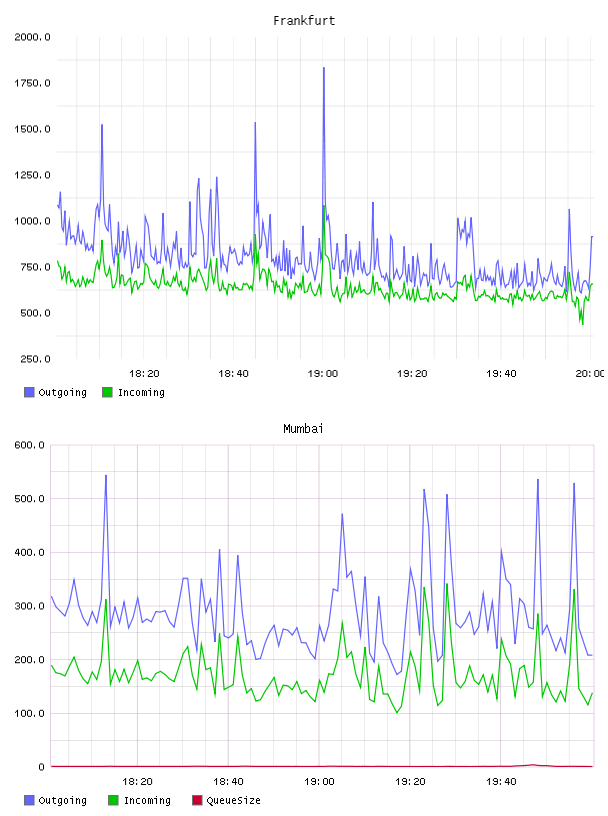Click the 18:40 time label on Frankfurt chart

[x=233, y=374]
